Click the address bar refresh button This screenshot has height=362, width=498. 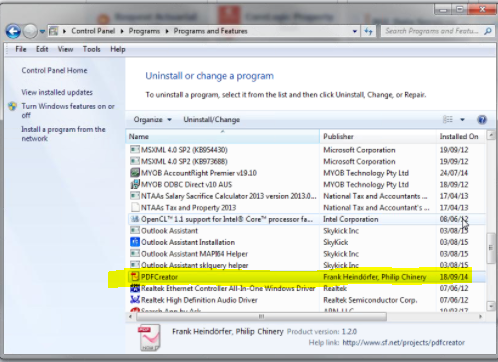pyautogui.click(x=368, y=31)
